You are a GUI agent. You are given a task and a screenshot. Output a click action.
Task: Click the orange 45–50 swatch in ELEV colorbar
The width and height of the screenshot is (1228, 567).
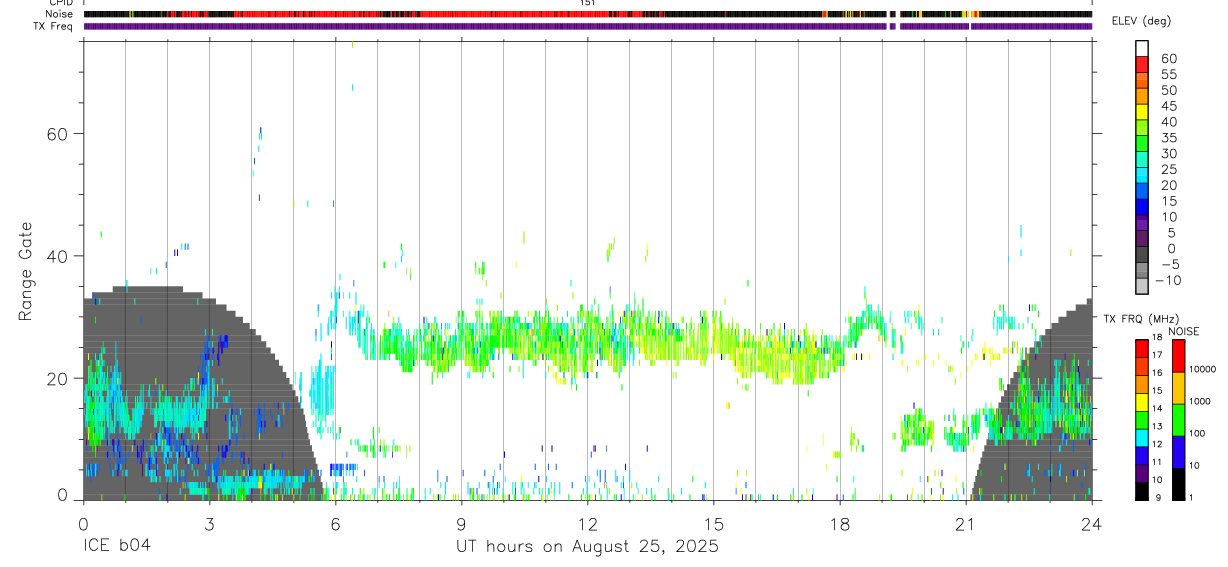click(x=1142, y=97)
